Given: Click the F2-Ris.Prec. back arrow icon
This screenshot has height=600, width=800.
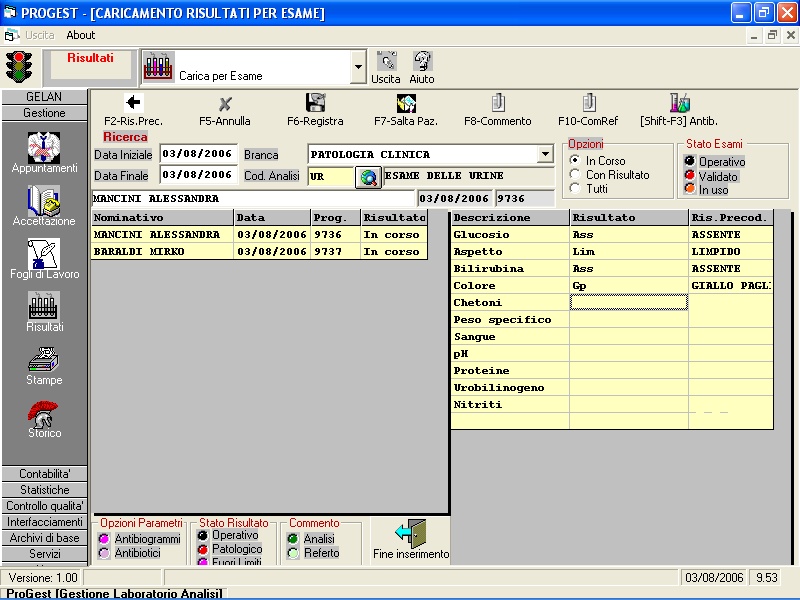Looking at the screenshot, I should (x=134, y=103).
